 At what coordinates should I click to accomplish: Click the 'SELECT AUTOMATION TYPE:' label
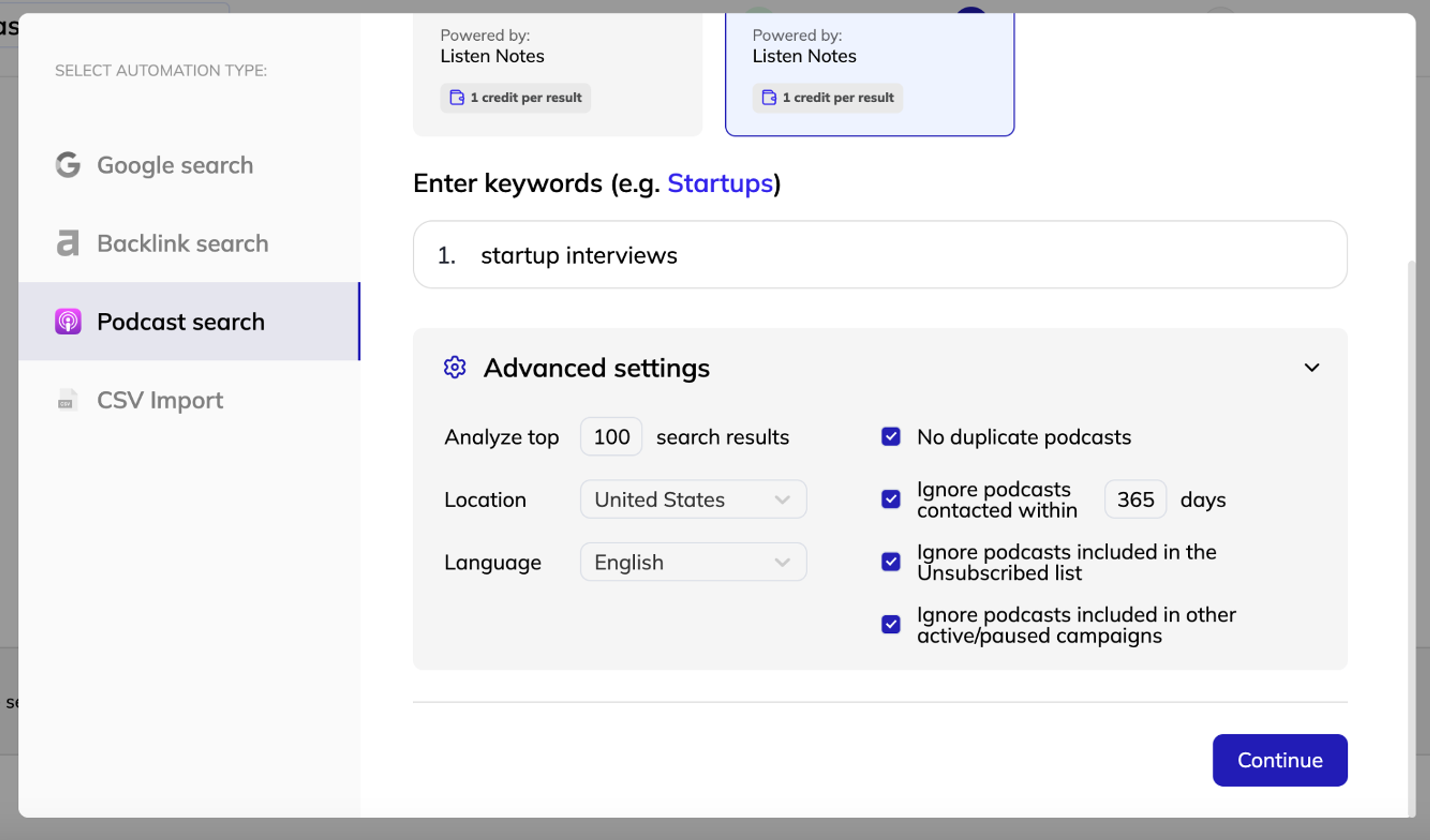(x=161, y=70)
